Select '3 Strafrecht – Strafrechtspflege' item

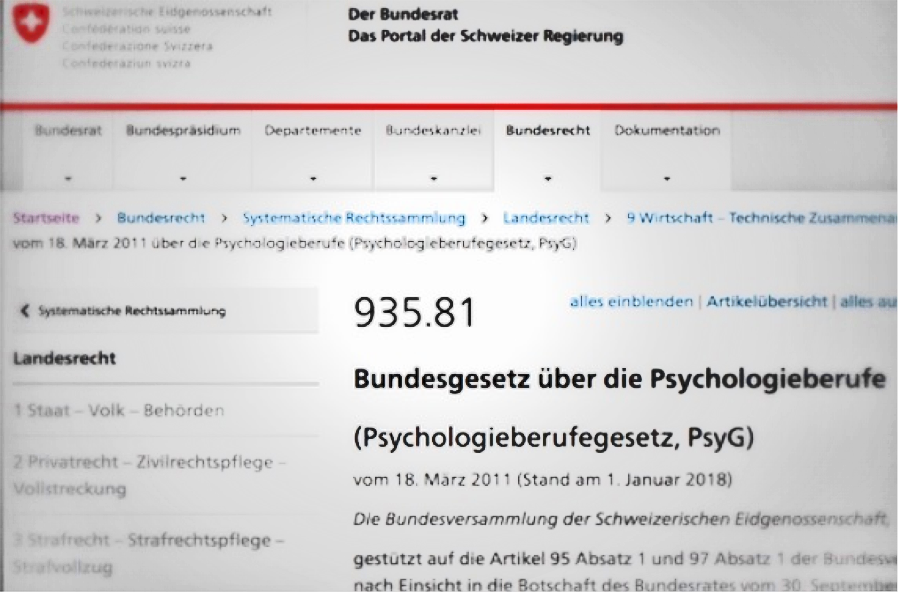point(148,553)
